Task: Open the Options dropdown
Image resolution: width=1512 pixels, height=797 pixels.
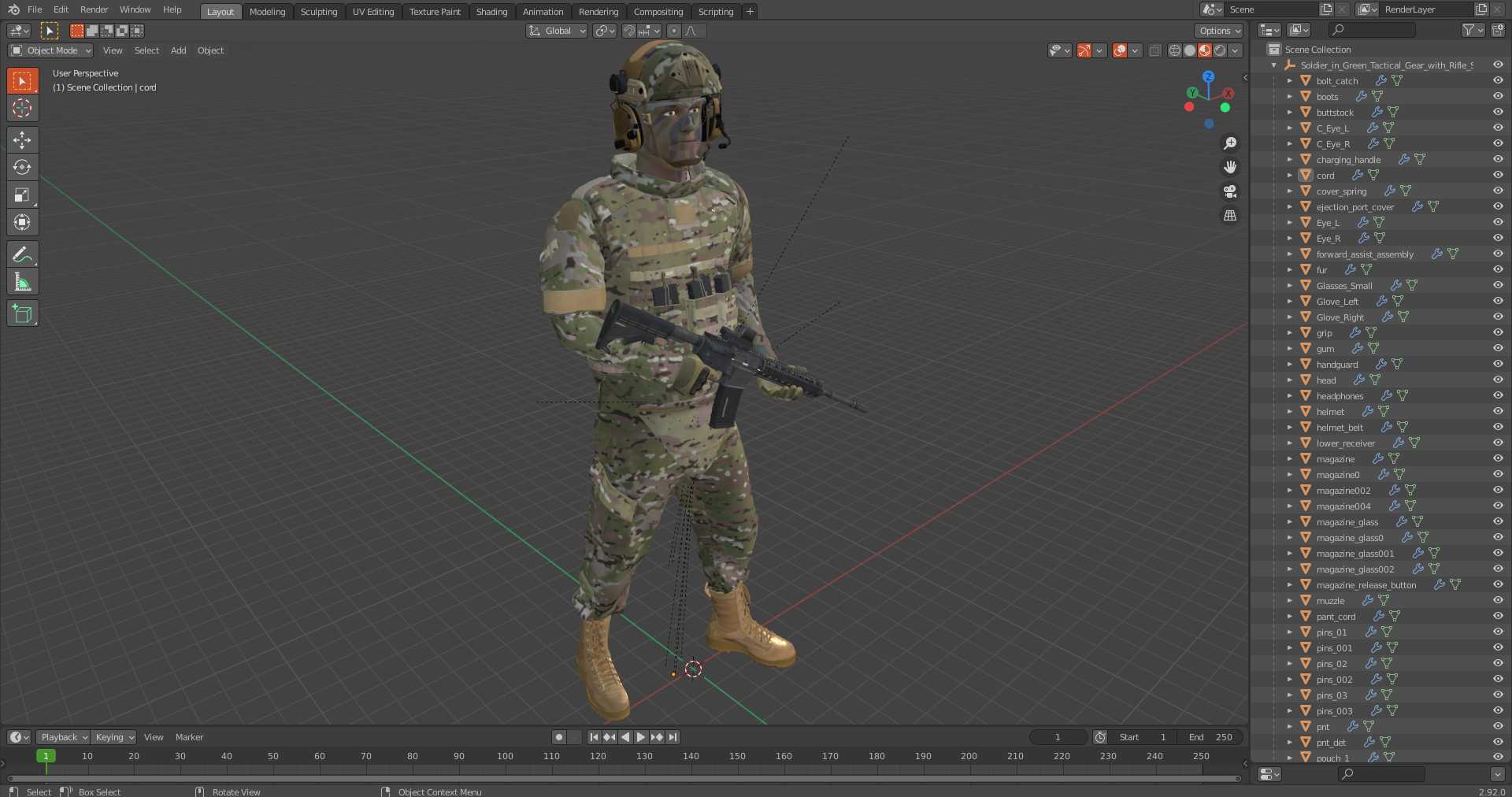Action: point(1219,31)
